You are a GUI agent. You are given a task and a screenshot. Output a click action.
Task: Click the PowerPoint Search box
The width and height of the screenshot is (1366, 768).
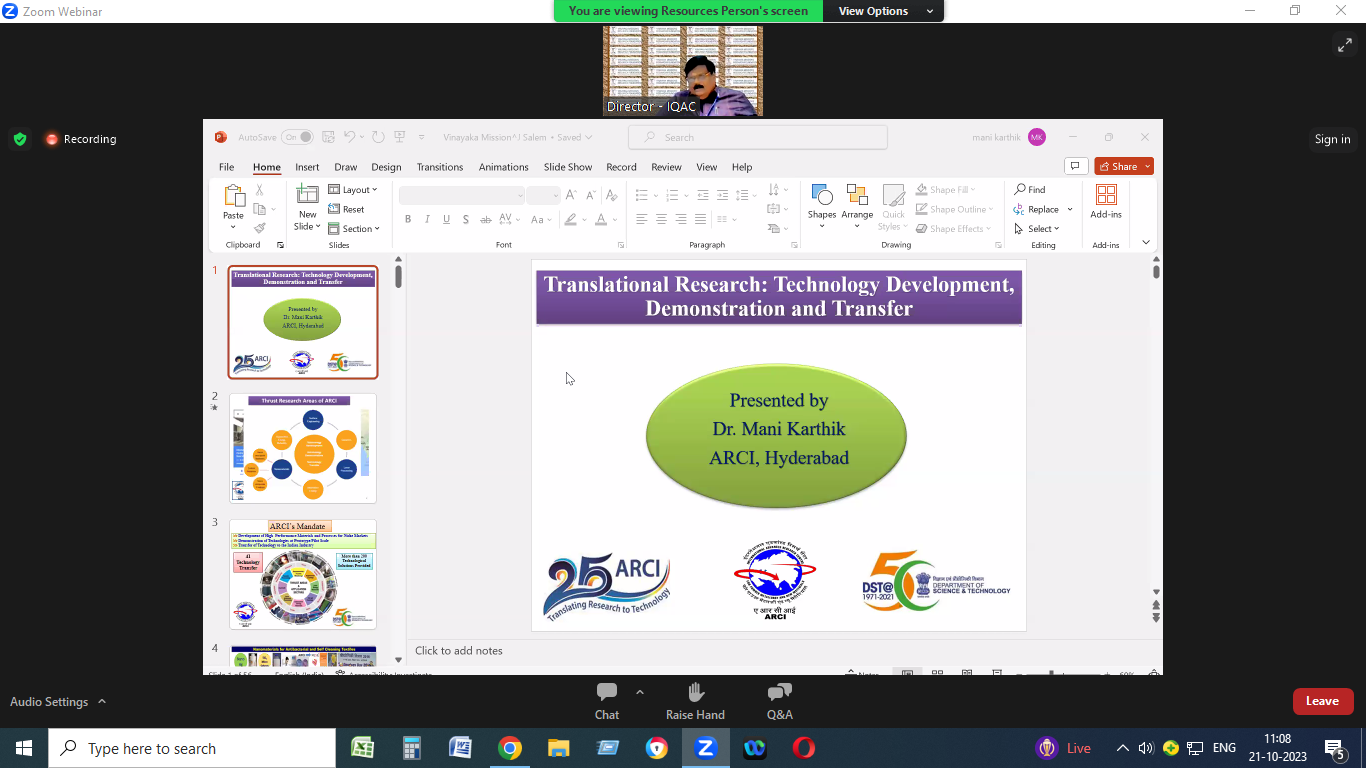pos(758,137)
